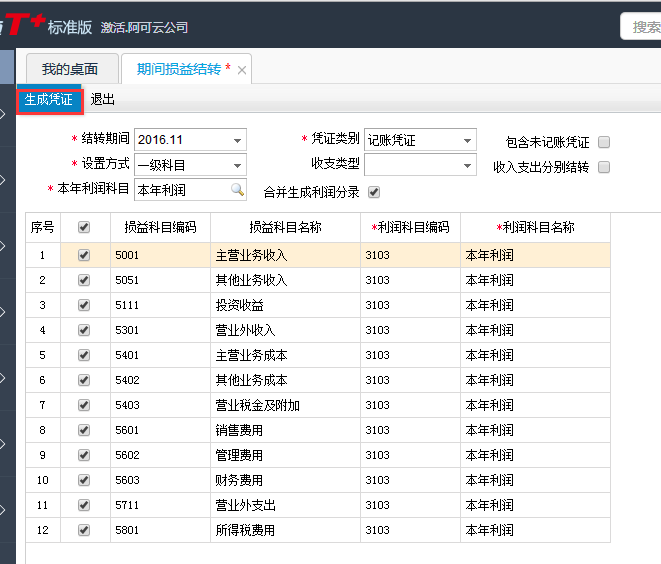Uncheck the row for 所得税费用

coord(84,530)
